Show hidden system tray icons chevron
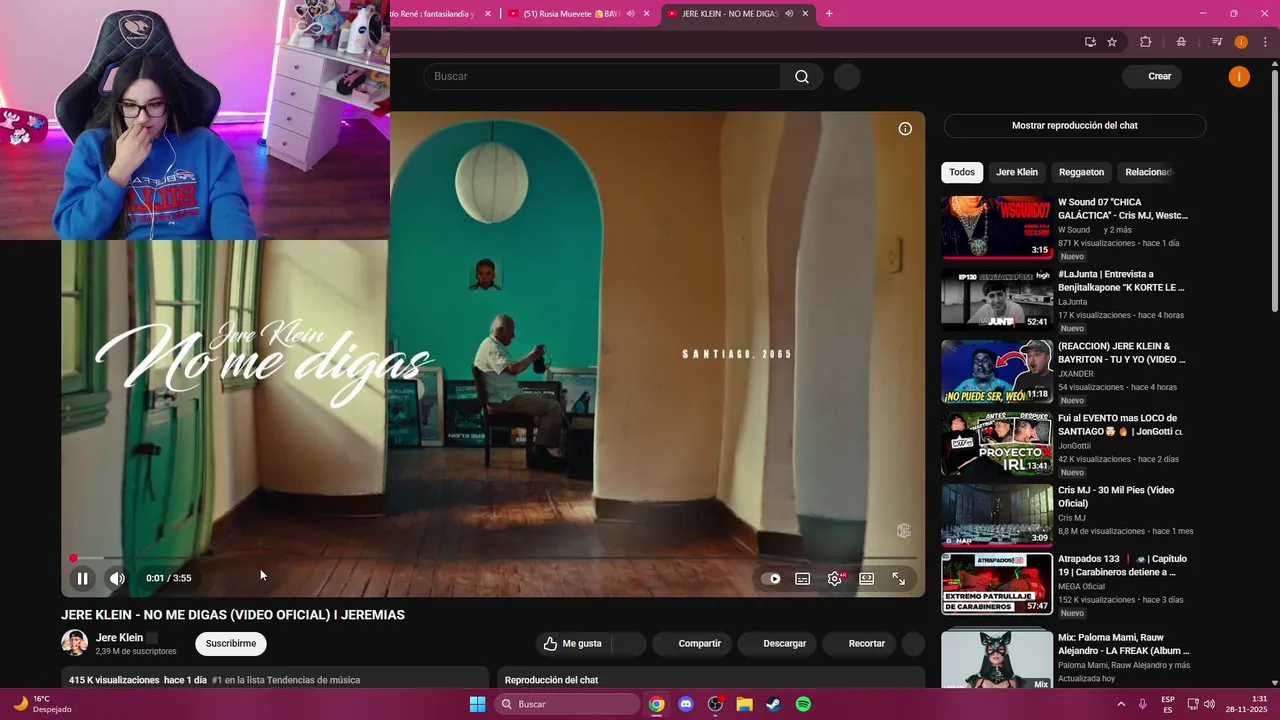This screenshot has height=720, width=1280. 1121,704
